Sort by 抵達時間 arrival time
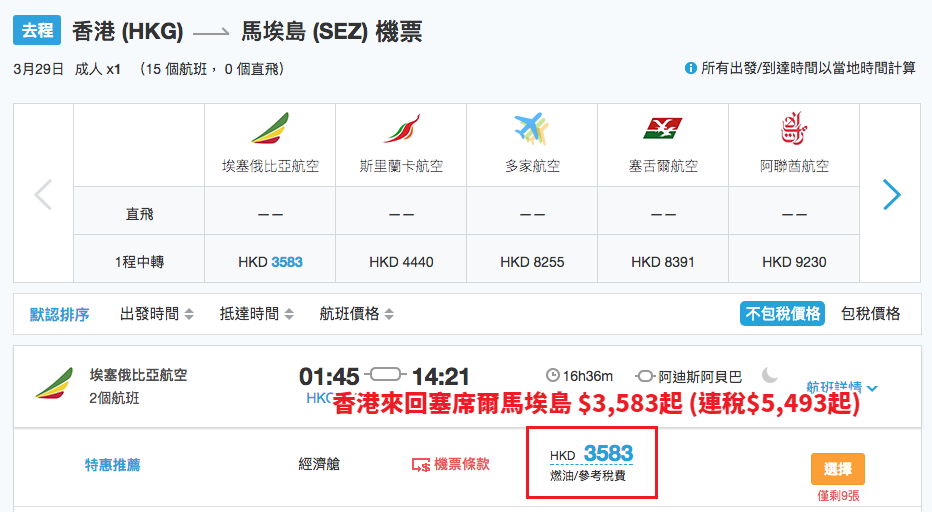Viewport: 932px width, 512px height. (x=257, y=314)
